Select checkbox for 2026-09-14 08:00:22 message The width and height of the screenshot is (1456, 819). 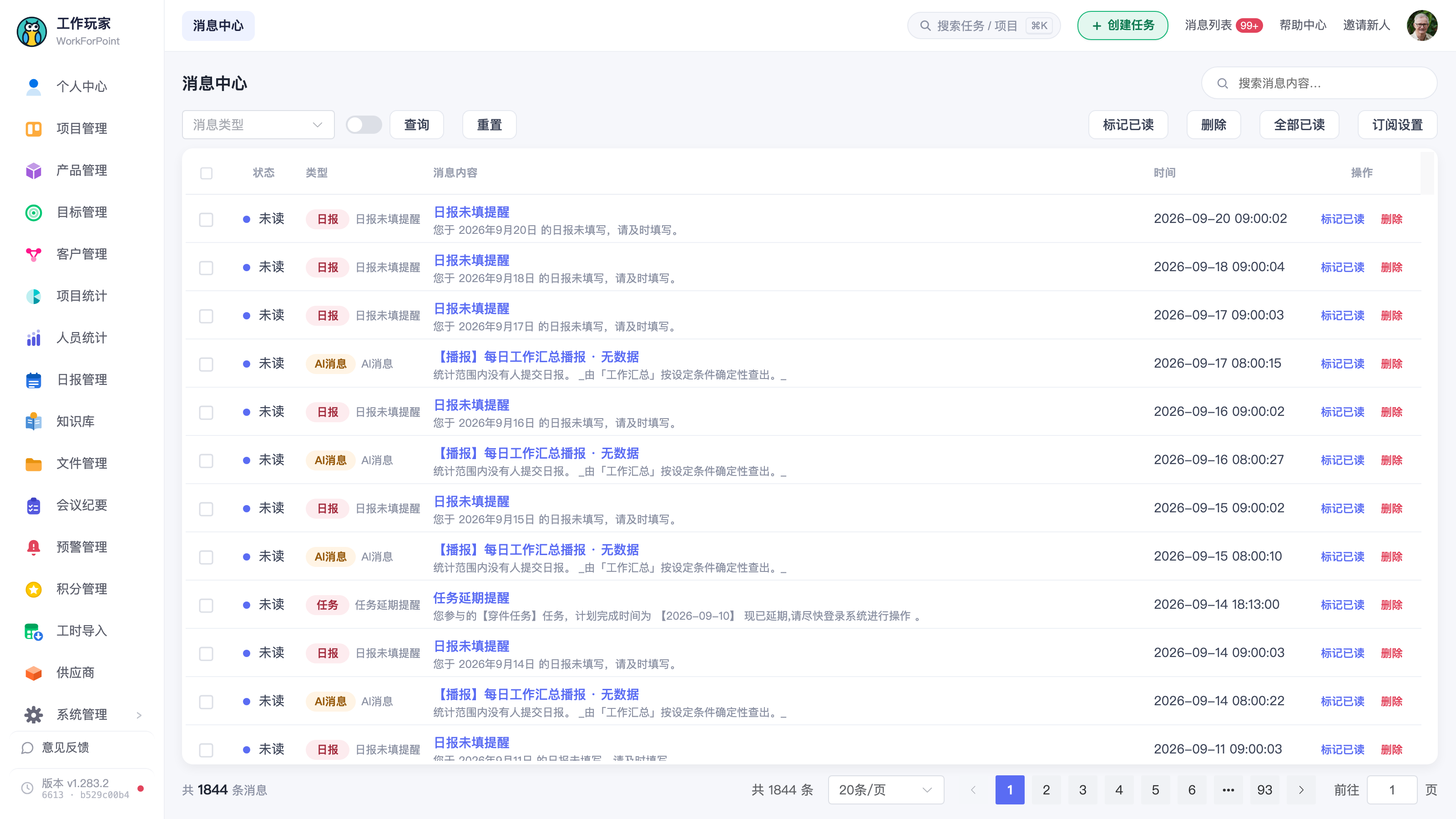(x=206, y=702)
